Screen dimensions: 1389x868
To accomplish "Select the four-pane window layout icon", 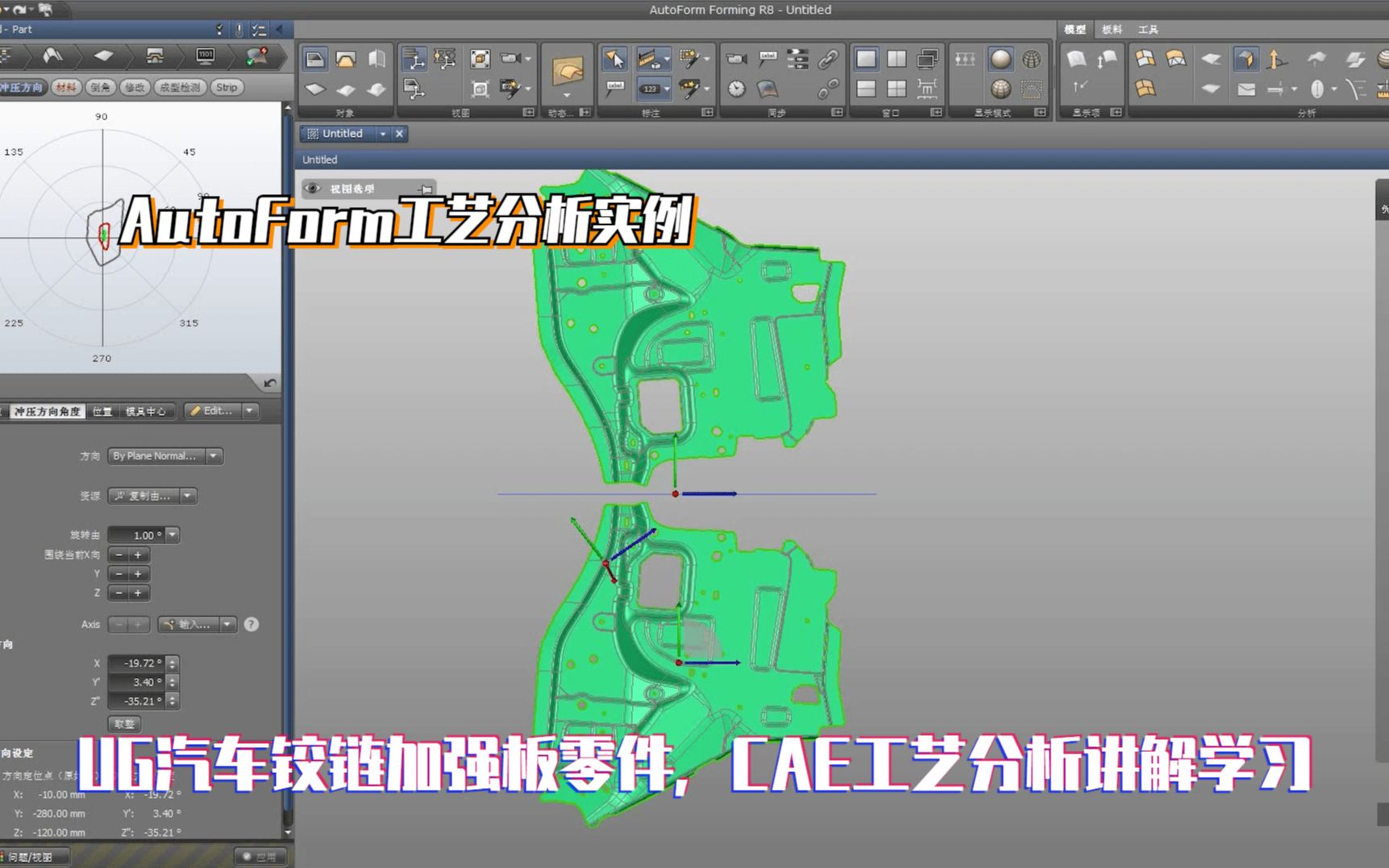I will pos(896,89).
